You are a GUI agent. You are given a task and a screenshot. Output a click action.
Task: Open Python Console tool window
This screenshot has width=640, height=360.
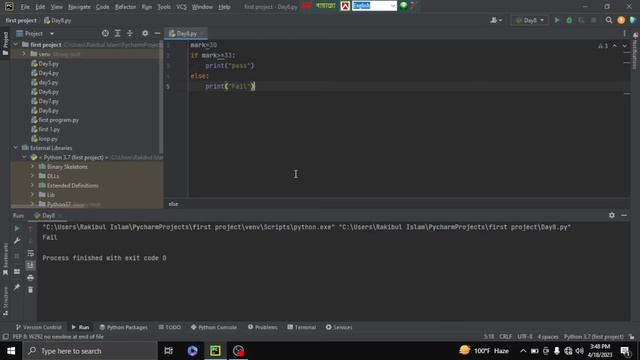pyautogui.click(x=213, y=327)
